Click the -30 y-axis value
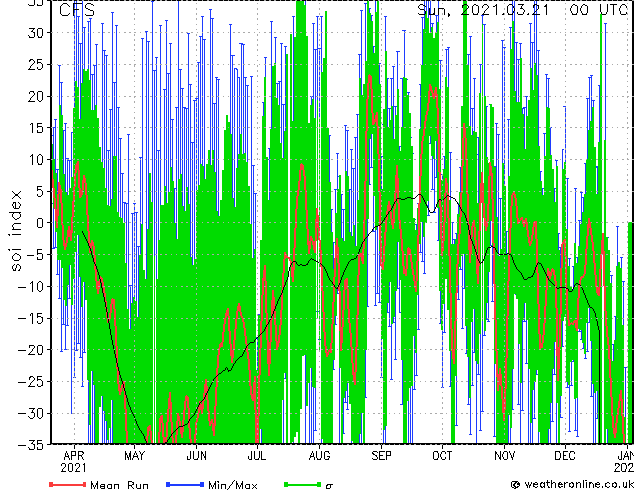The height and width of the screenshot is (490, 634). (33, 414)
